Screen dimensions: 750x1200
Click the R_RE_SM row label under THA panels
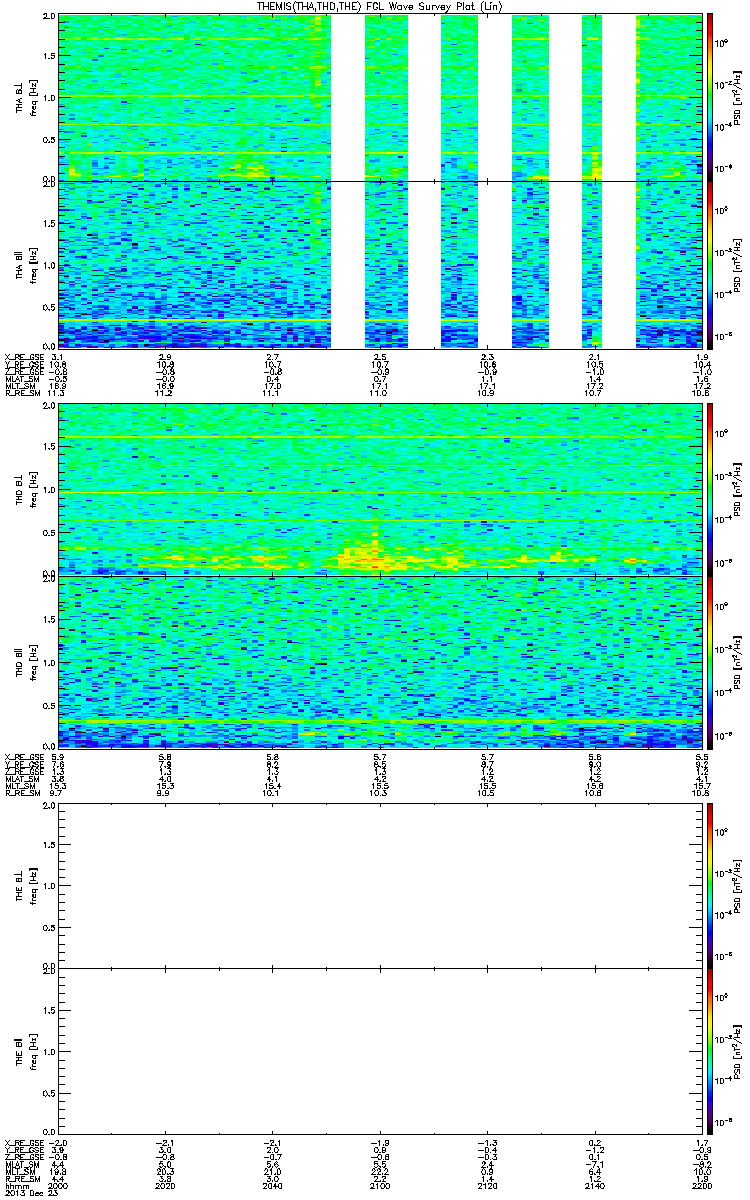tap(22, 394)
